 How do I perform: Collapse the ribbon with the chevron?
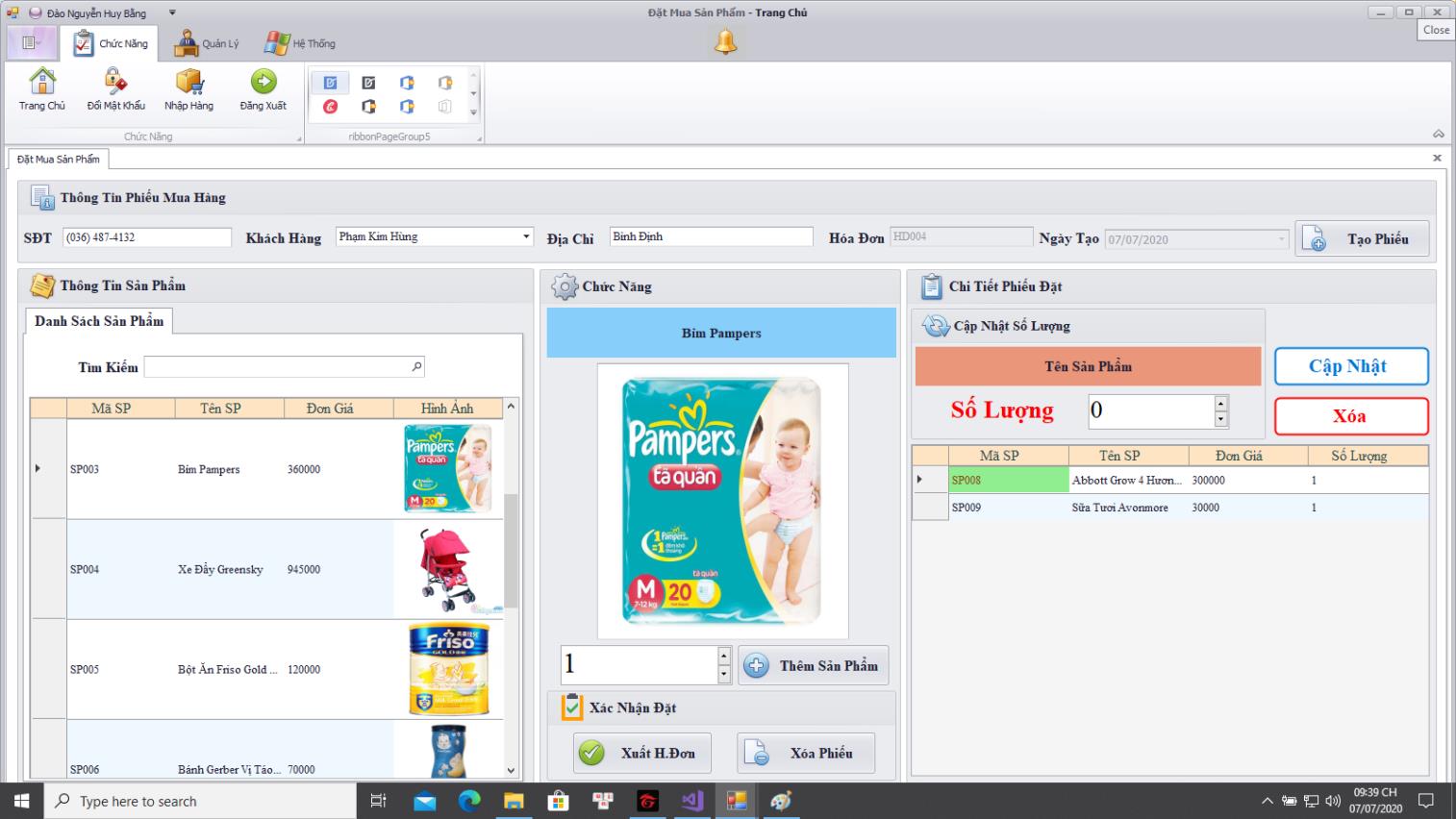click(x=1438, y=134)
